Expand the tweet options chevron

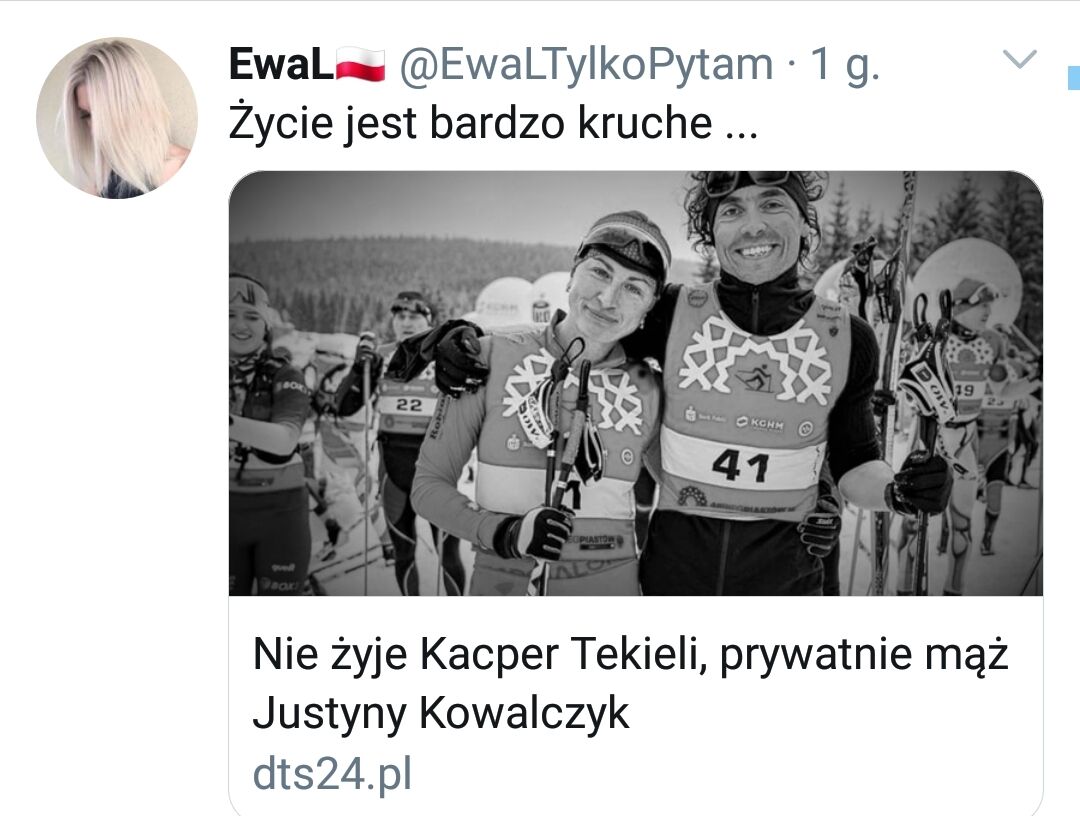[1019, 59]
